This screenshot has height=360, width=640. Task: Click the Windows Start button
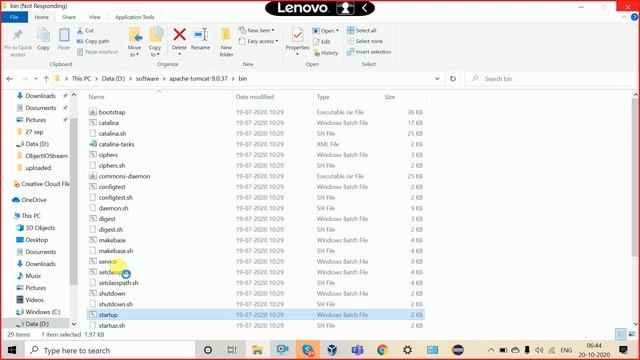point(12,350)
